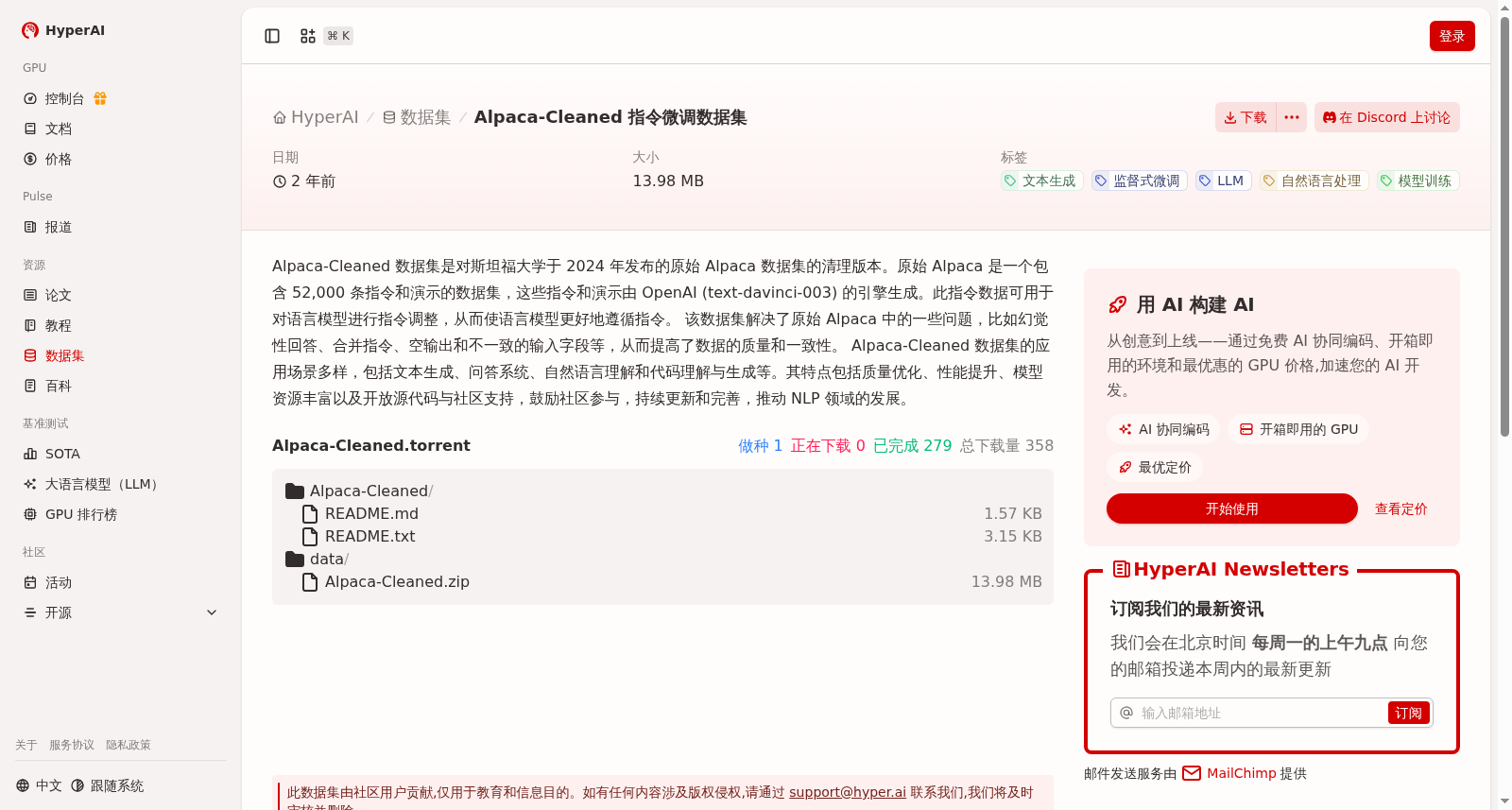The image size is (1512, 810).
Task: Click the 正在下载 0 count
Action: pyautogui.click(x=828, y=446)
